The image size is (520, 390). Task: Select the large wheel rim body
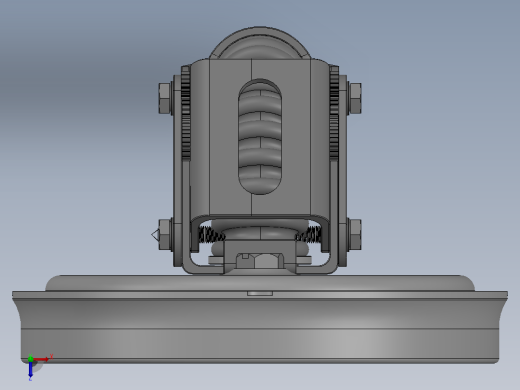coord(260,328)
